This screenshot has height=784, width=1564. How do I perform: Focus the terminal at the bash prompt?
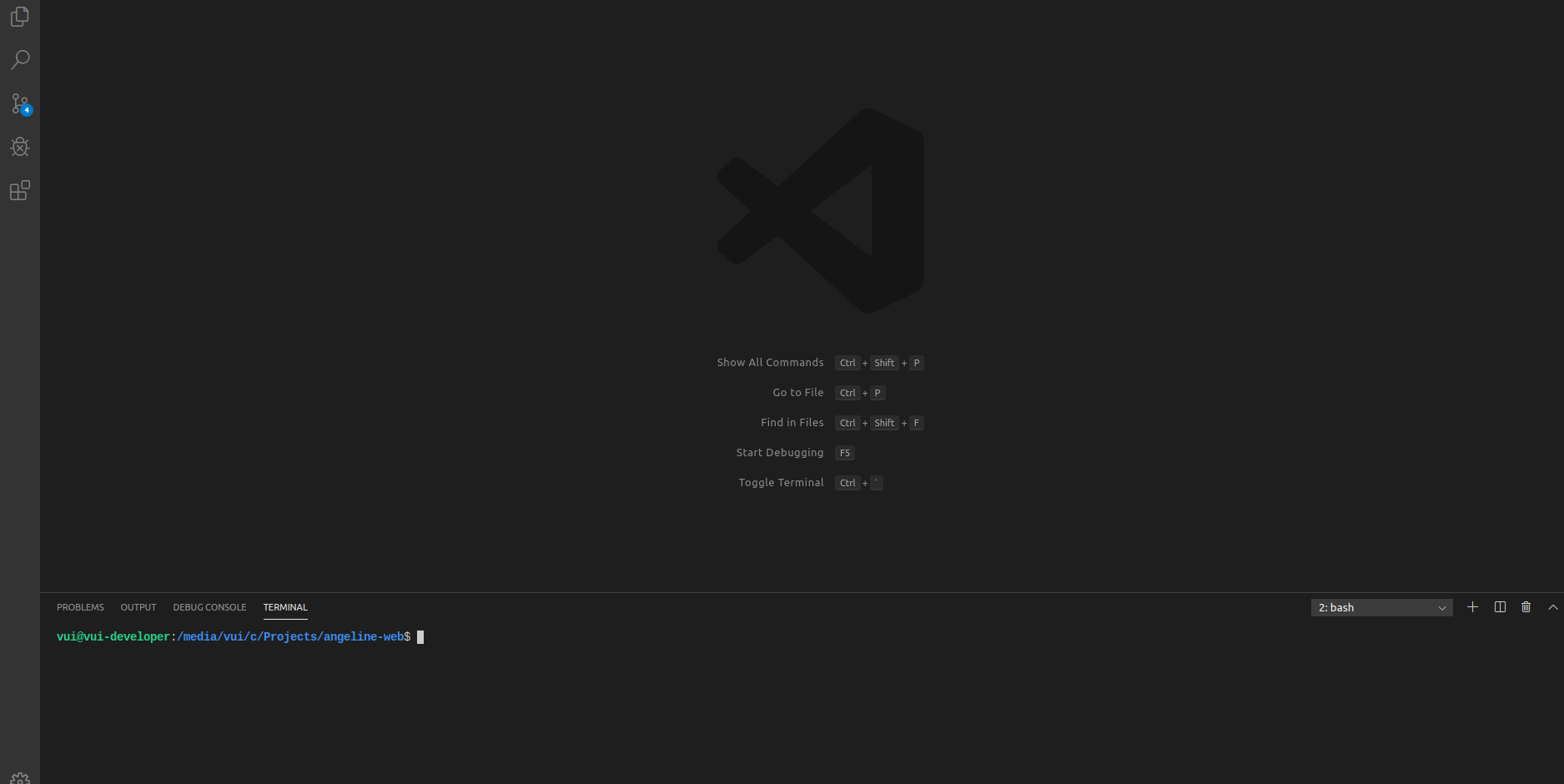pyautogui.click(x=420, y=637)
